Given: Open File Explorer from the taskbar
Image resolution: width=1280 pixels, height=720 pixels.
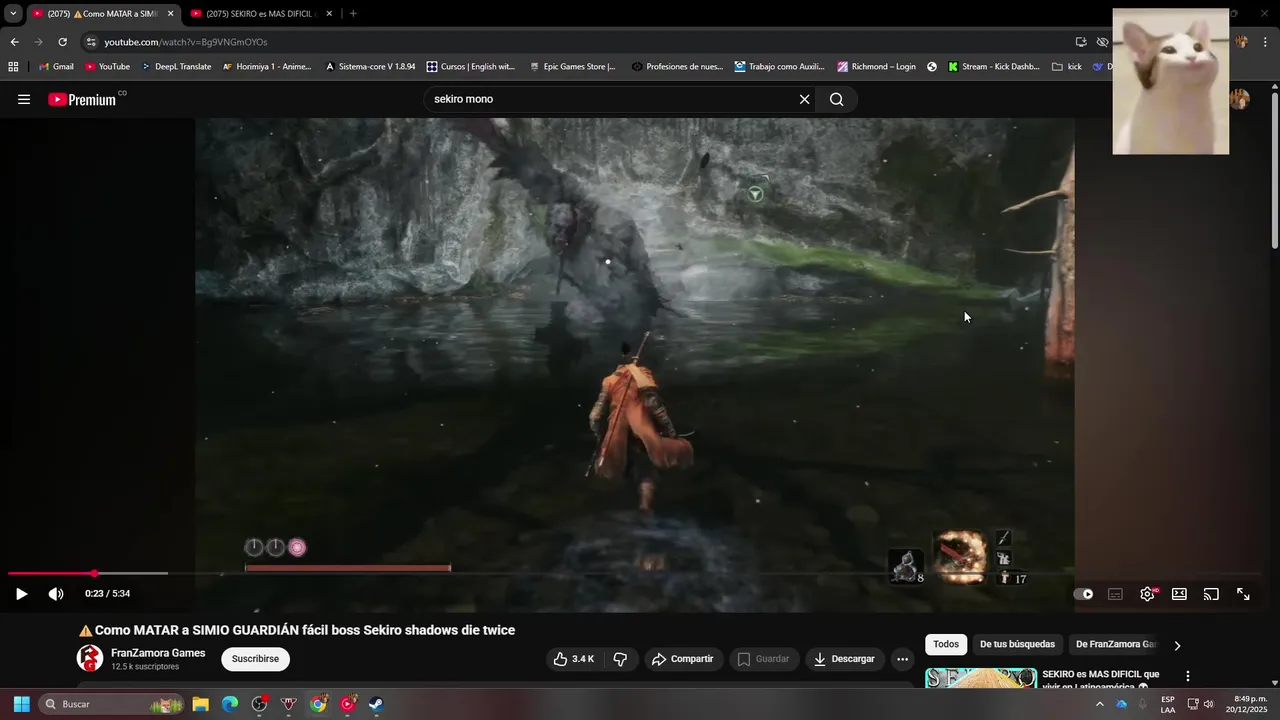Looking at the screenshot, I should click(x=200, y=704).
